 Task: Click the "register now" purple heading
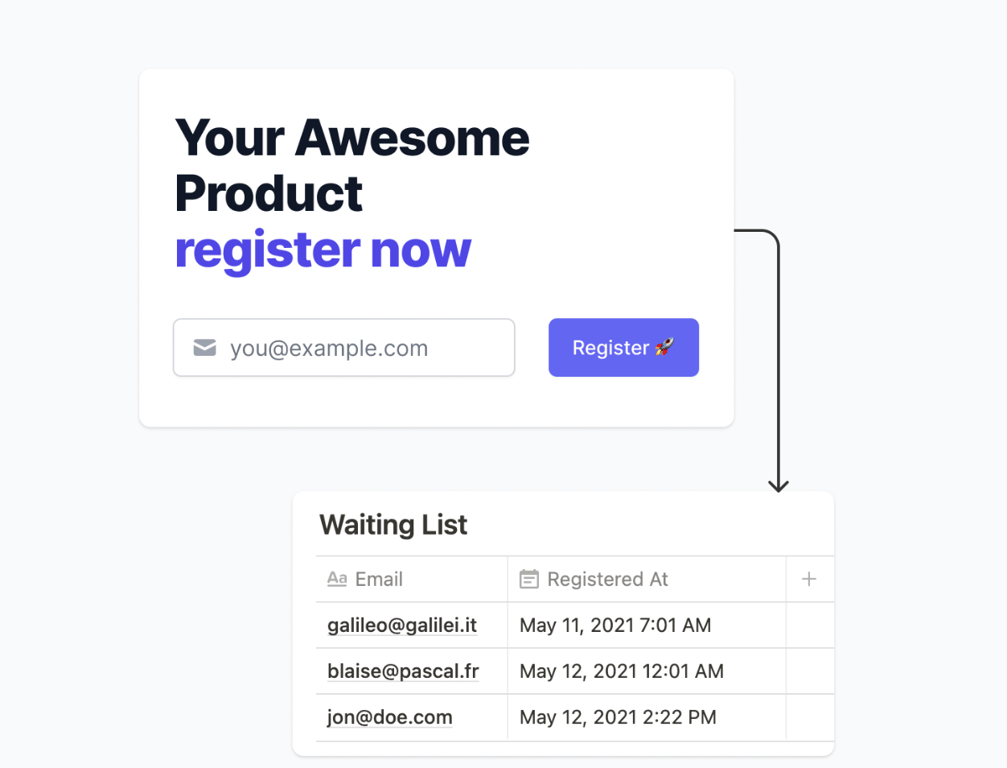[323, 250]
